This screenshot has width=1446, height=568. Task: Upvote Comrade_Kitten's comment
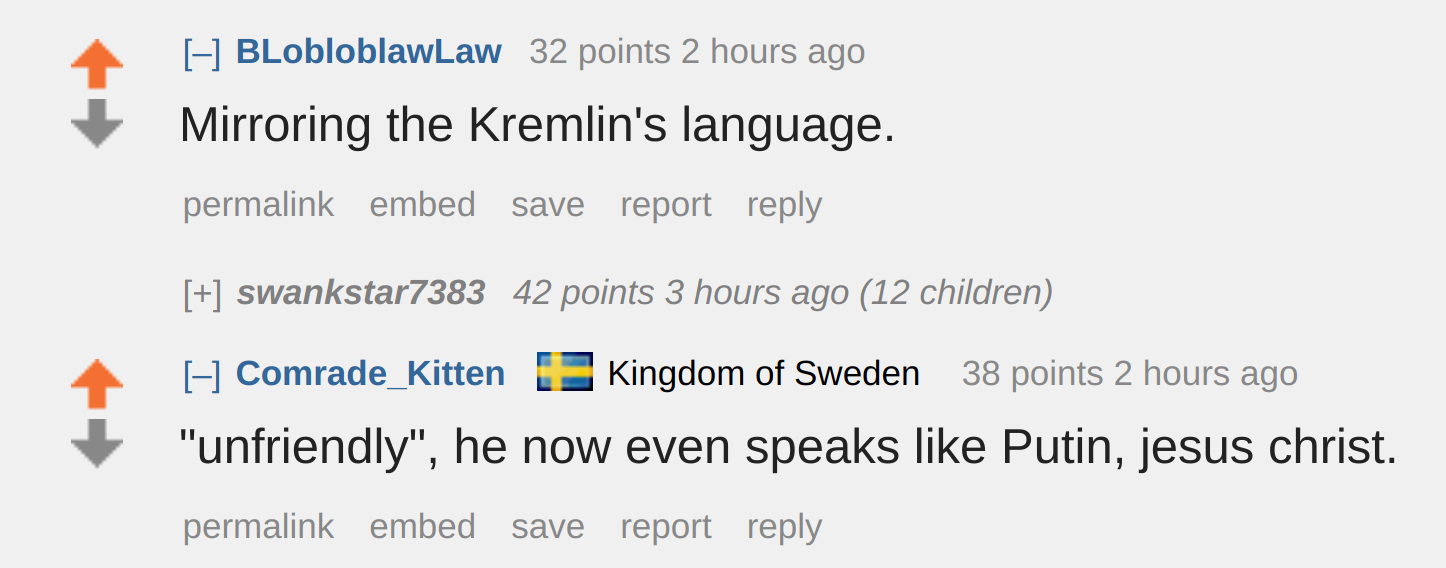point(97,384)
